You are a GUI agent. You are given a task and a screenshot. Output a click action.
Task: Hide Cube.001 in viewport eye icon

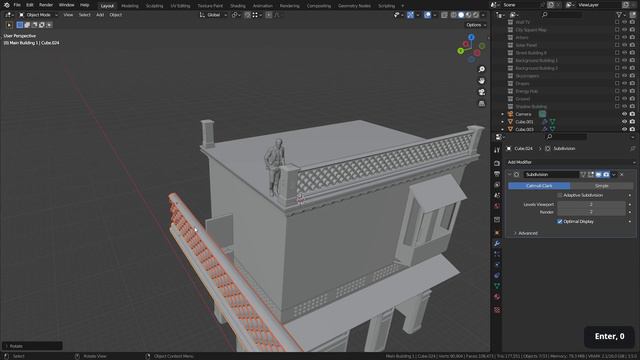pyautogui.click(x=624, y=122)
